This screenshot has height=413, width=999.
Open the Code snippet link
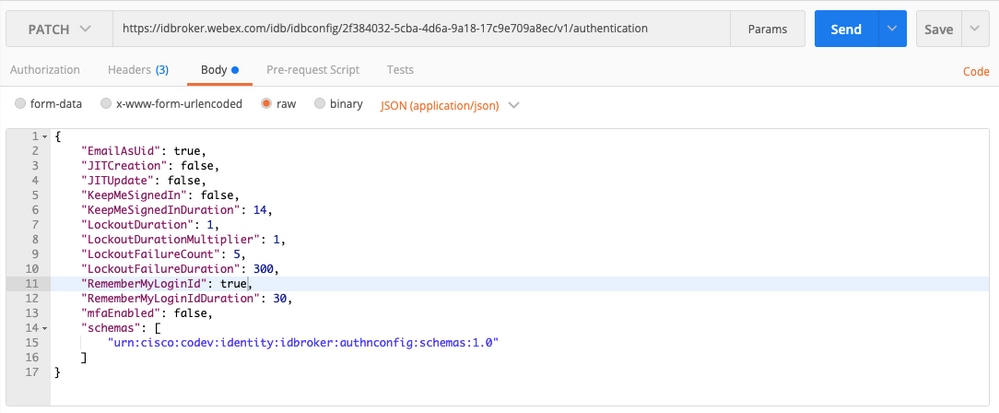coord(975,71)
